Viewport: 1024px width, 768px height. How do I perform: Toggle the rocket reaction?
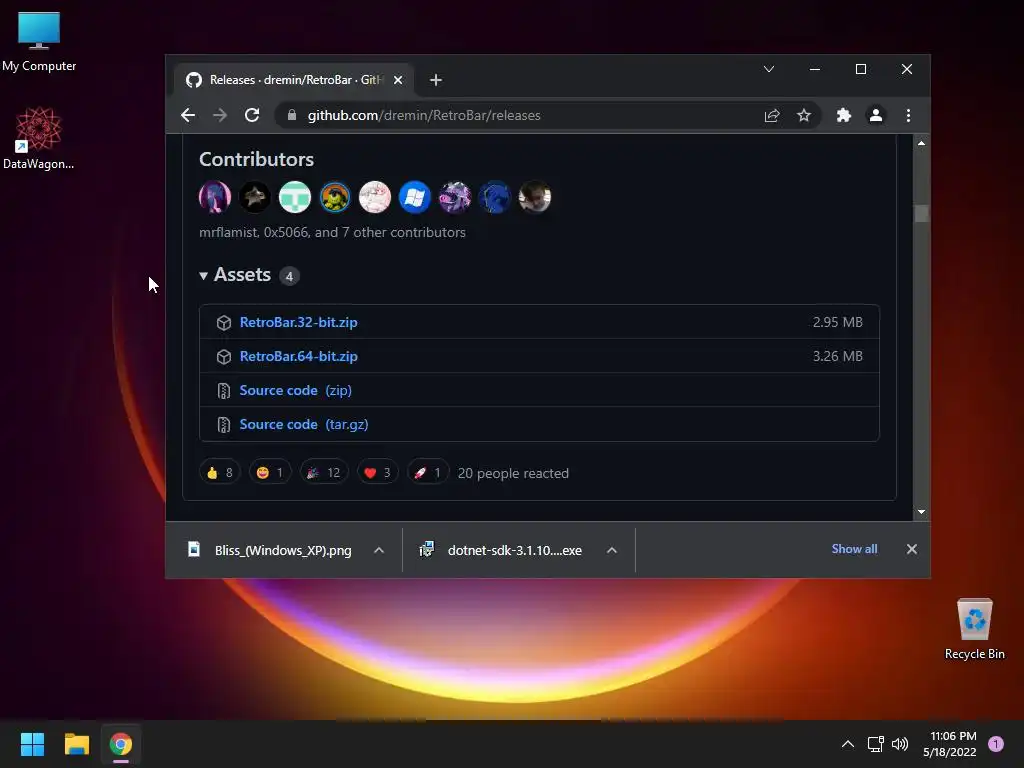coord(428,473)
